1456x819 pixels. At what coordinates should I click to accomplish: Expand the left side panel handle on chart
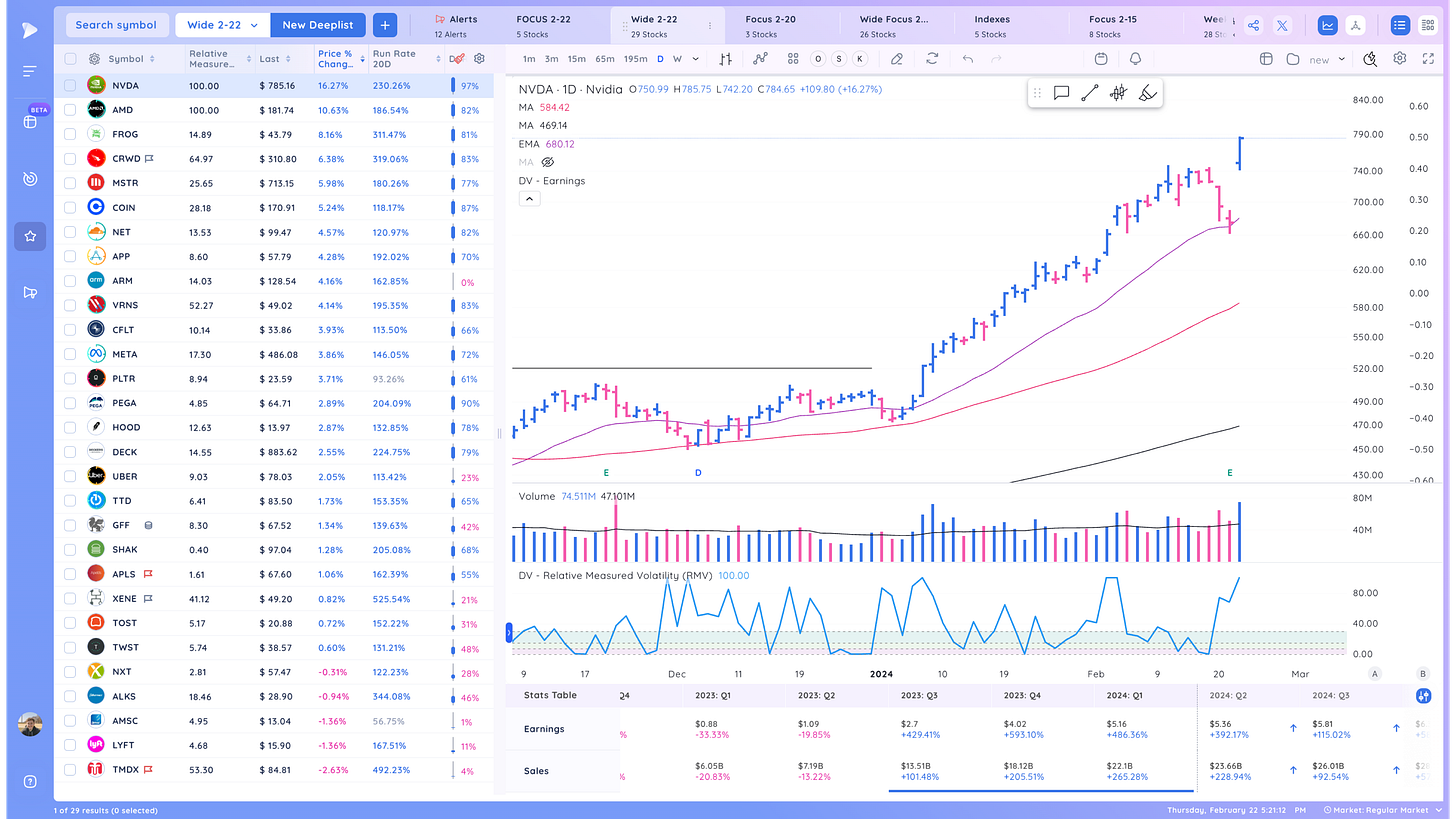(x=509, y=632)
